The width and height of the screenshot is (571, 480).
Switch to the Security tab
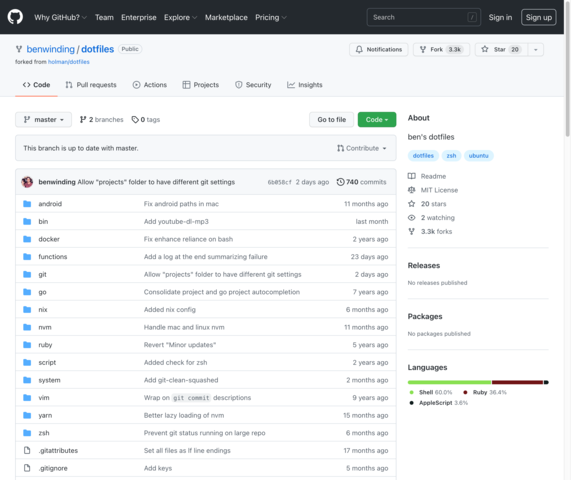point(253,85)
